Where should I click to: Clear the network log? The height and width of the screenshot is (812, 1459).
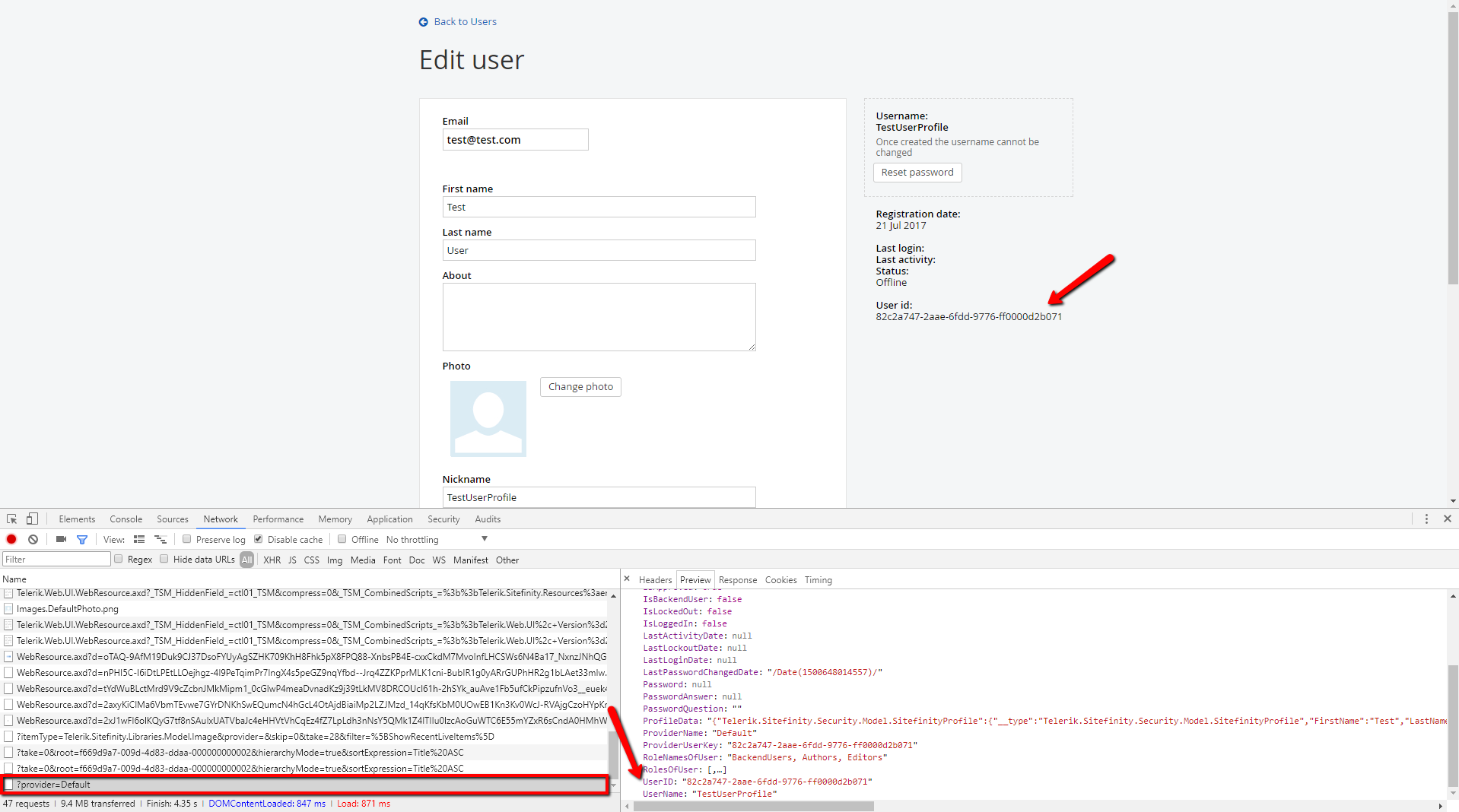coord(33,539)
